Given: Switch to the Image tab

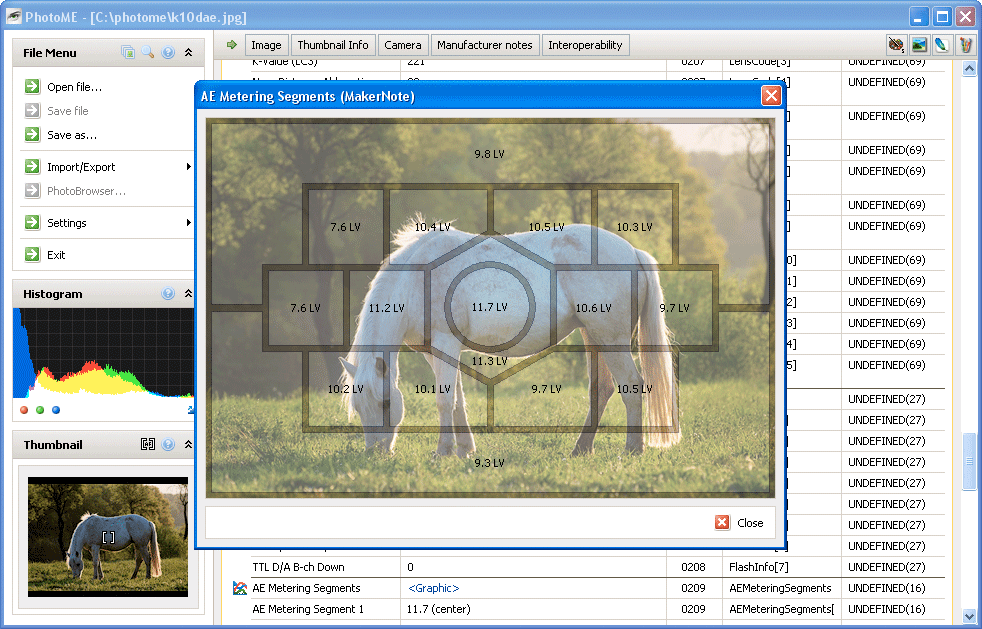Looking at the screenshot, I should point(266,45).
